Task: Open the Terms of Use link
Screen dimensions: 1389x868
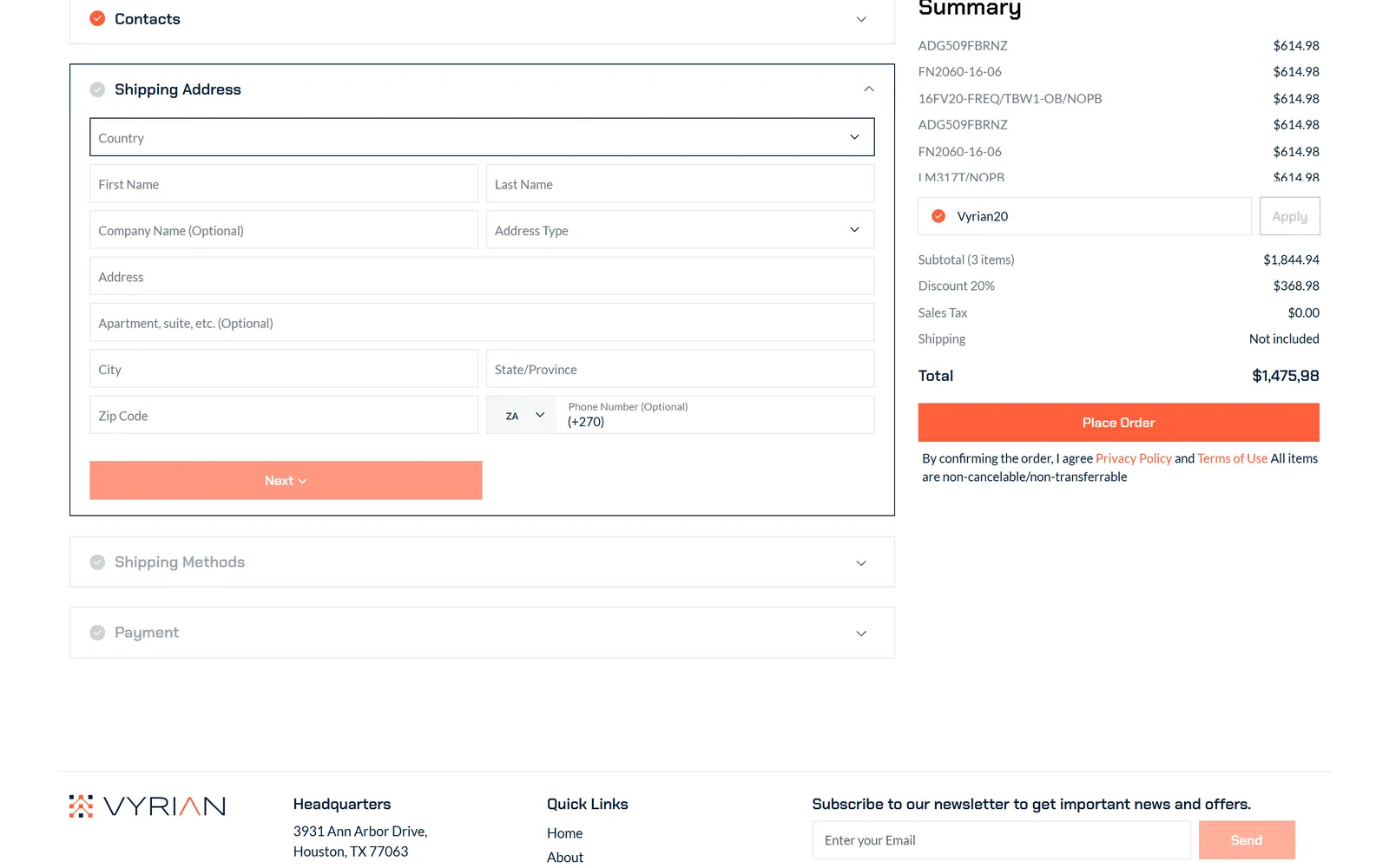Action: coord(1232,458)
